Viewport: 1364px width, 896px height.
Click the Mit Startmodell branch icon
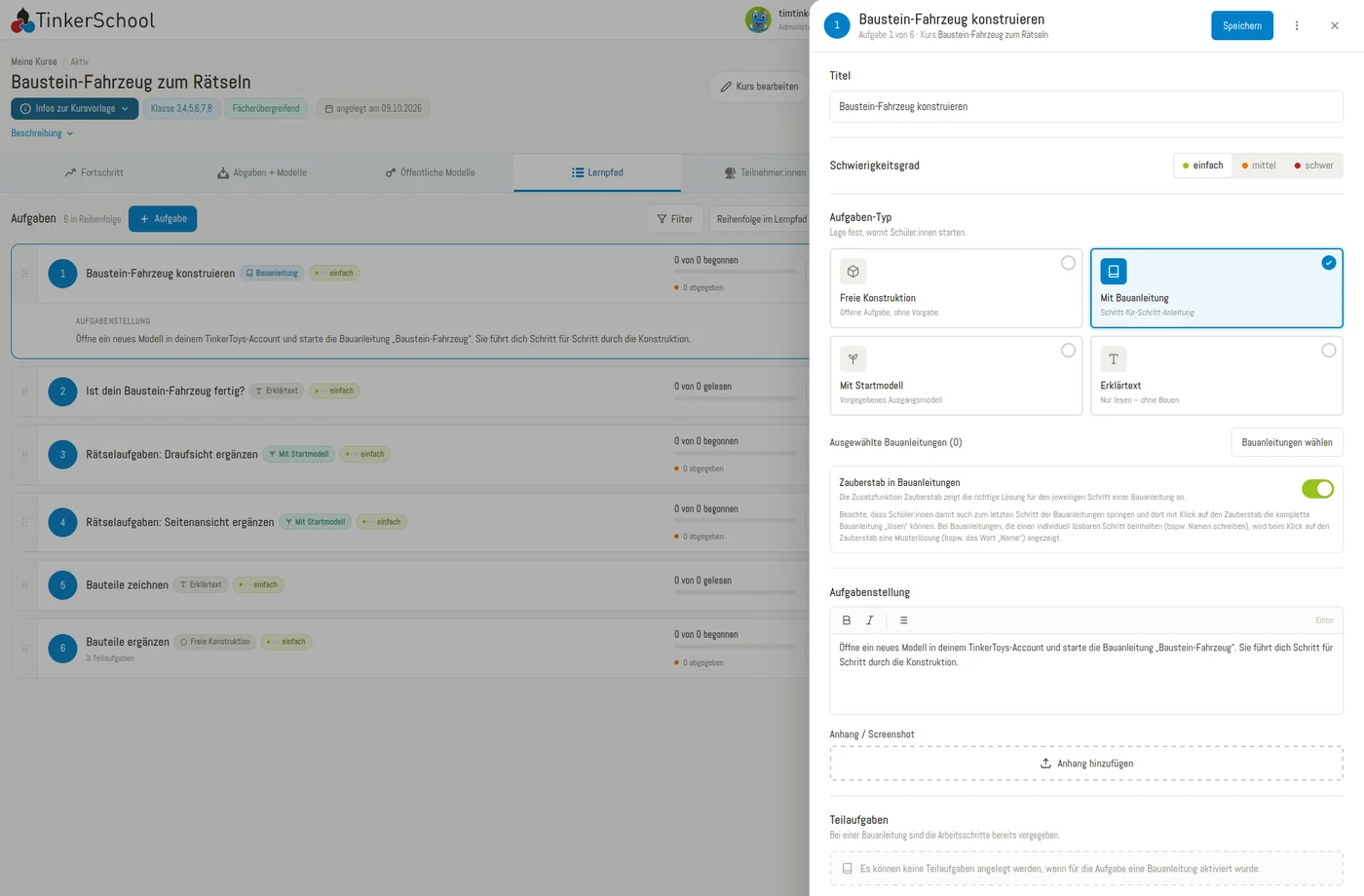853,359
